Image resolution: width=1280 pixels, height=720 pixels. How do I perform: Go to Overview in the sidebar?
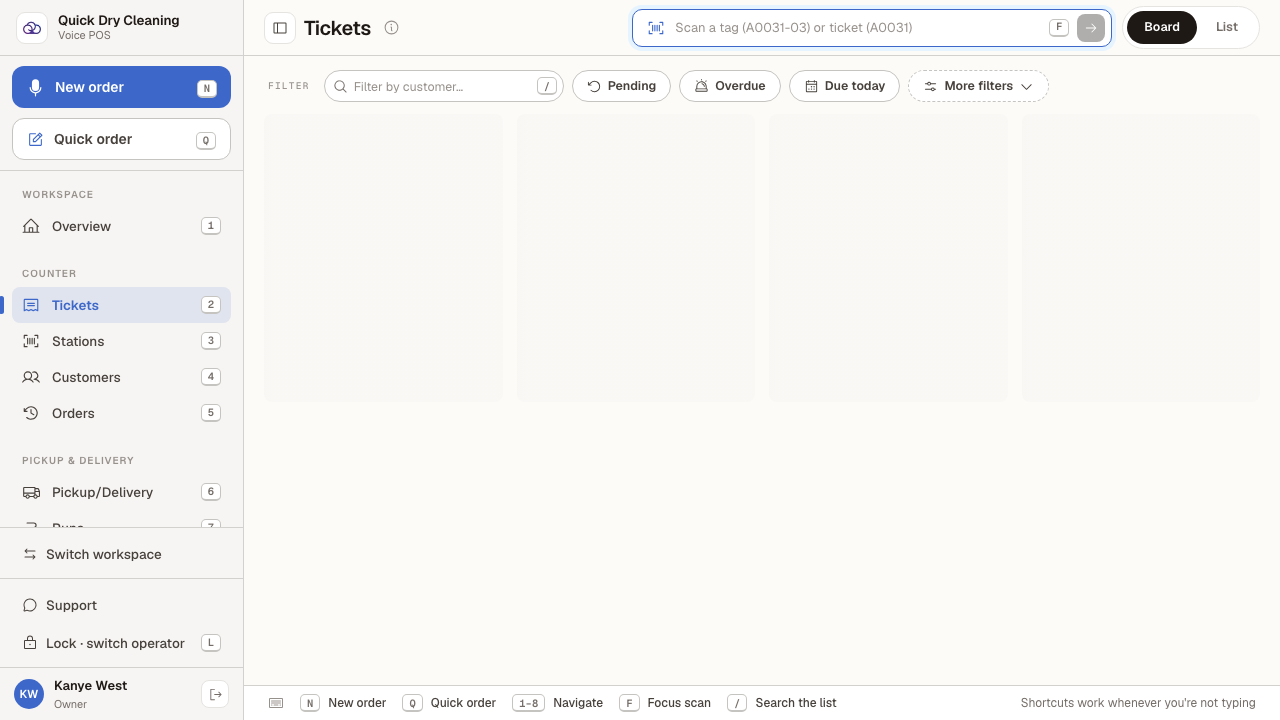coord(121,226)
